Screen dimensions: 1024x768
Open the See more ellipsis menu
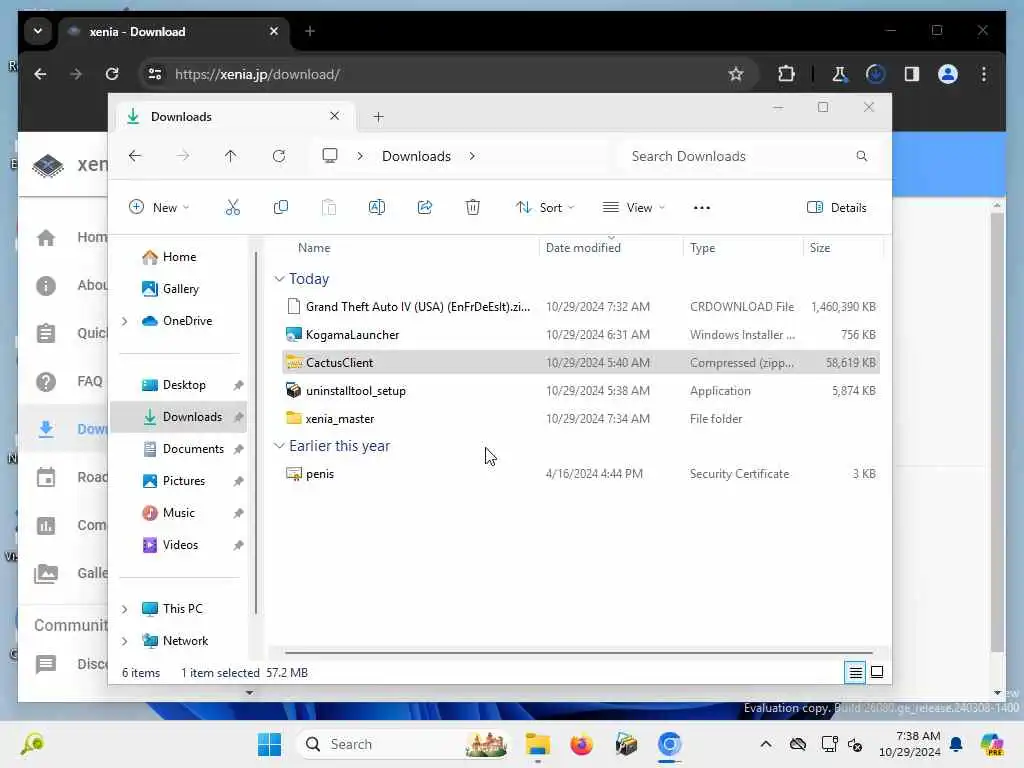coord(701,208)
